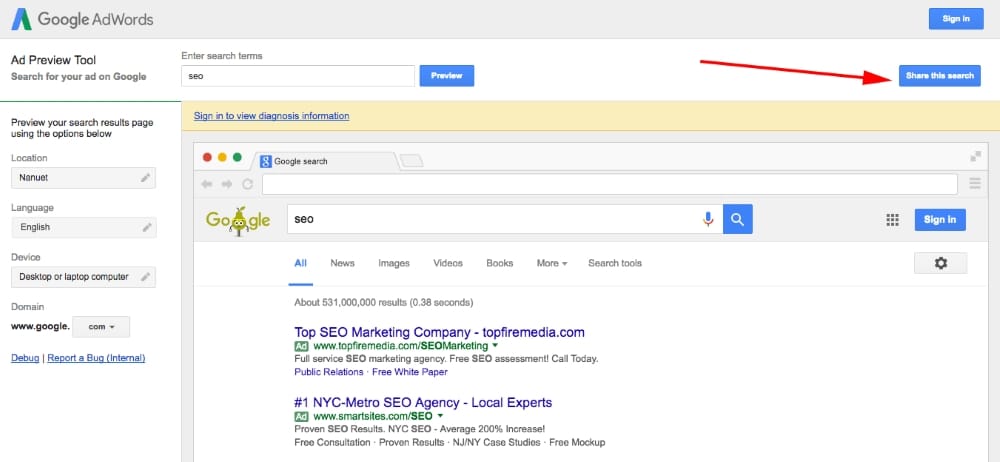1000x462 pixels.
Task: Click the browser reload icon
Action: point(246,184)
